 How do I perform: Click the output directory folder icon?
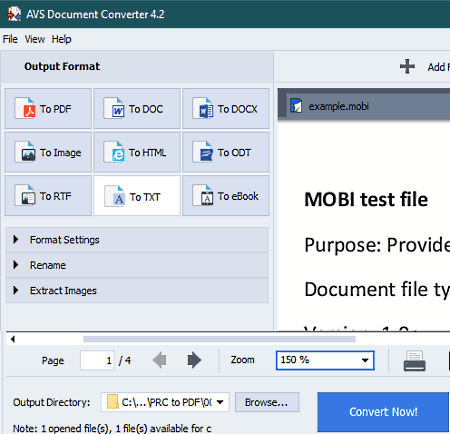113,402
